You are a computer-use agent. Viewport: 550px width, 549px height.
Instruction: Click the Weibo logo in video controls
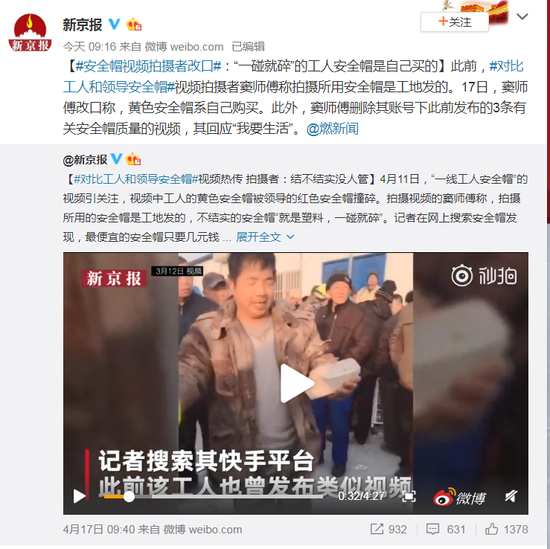[x=460, y=497]
